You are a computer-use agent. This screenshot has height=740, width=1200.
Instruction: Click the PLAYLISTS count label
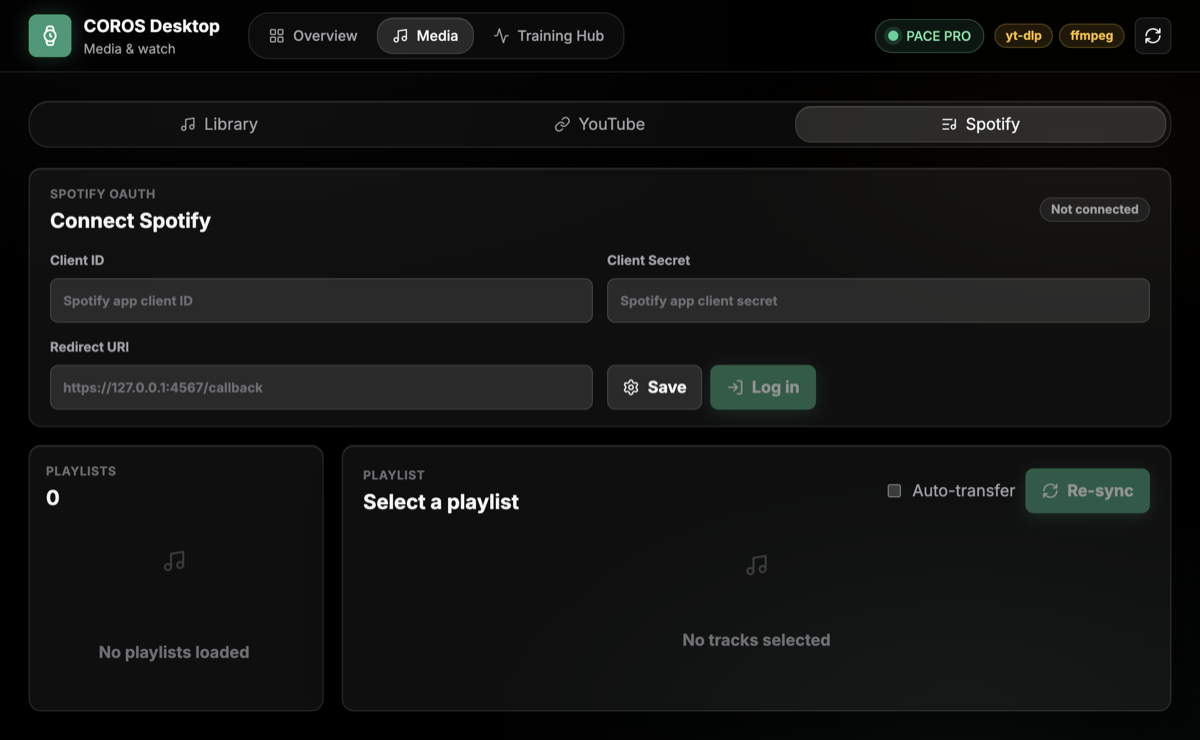point(81,471)
